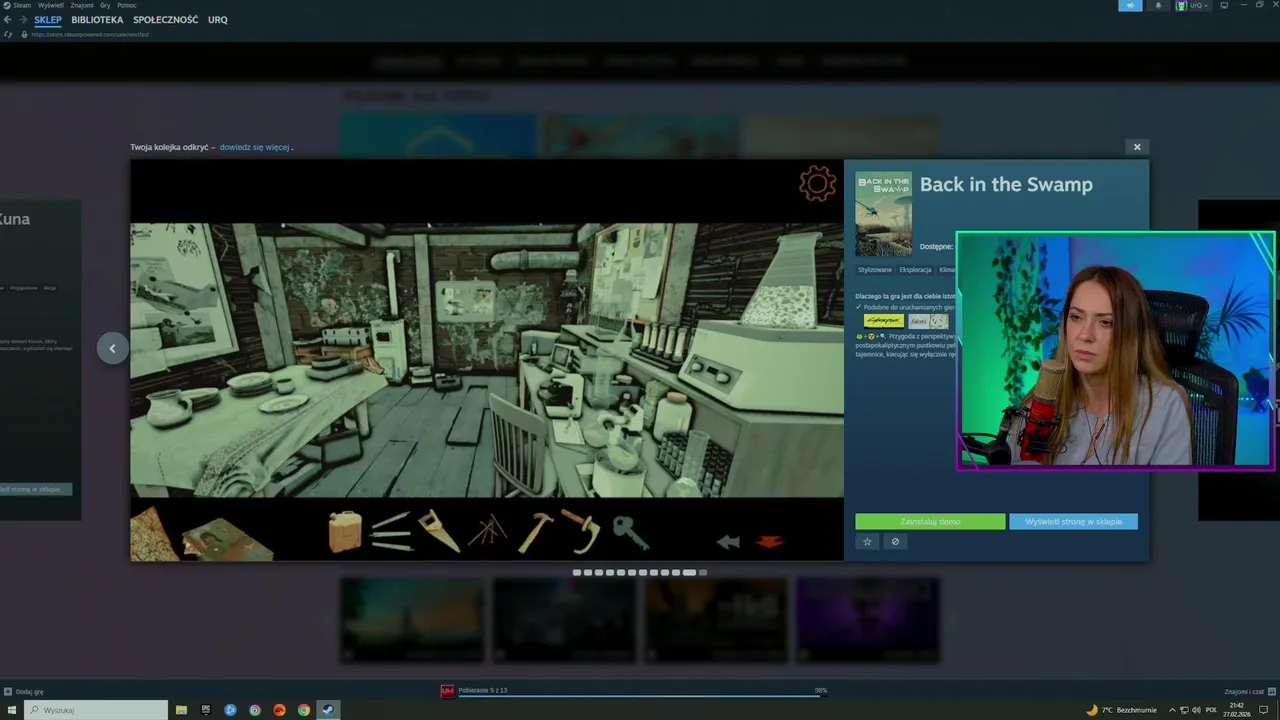Open the multicolor Chrome taskbar icon
This screenshot has height=720, width=1280.
coord(303,710)
